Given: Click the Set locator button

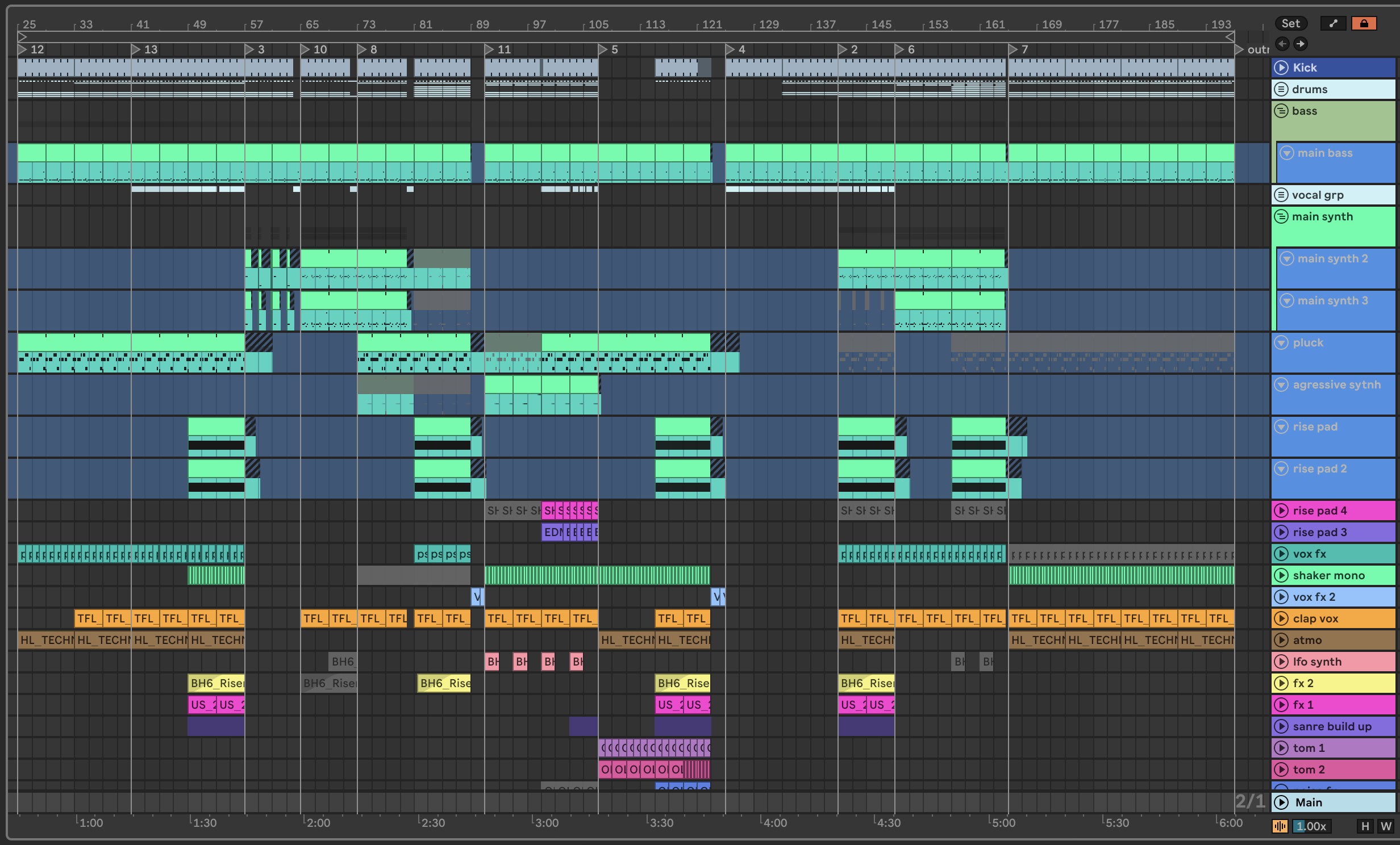Looking at the screenshot, I should pos(1290,23).
